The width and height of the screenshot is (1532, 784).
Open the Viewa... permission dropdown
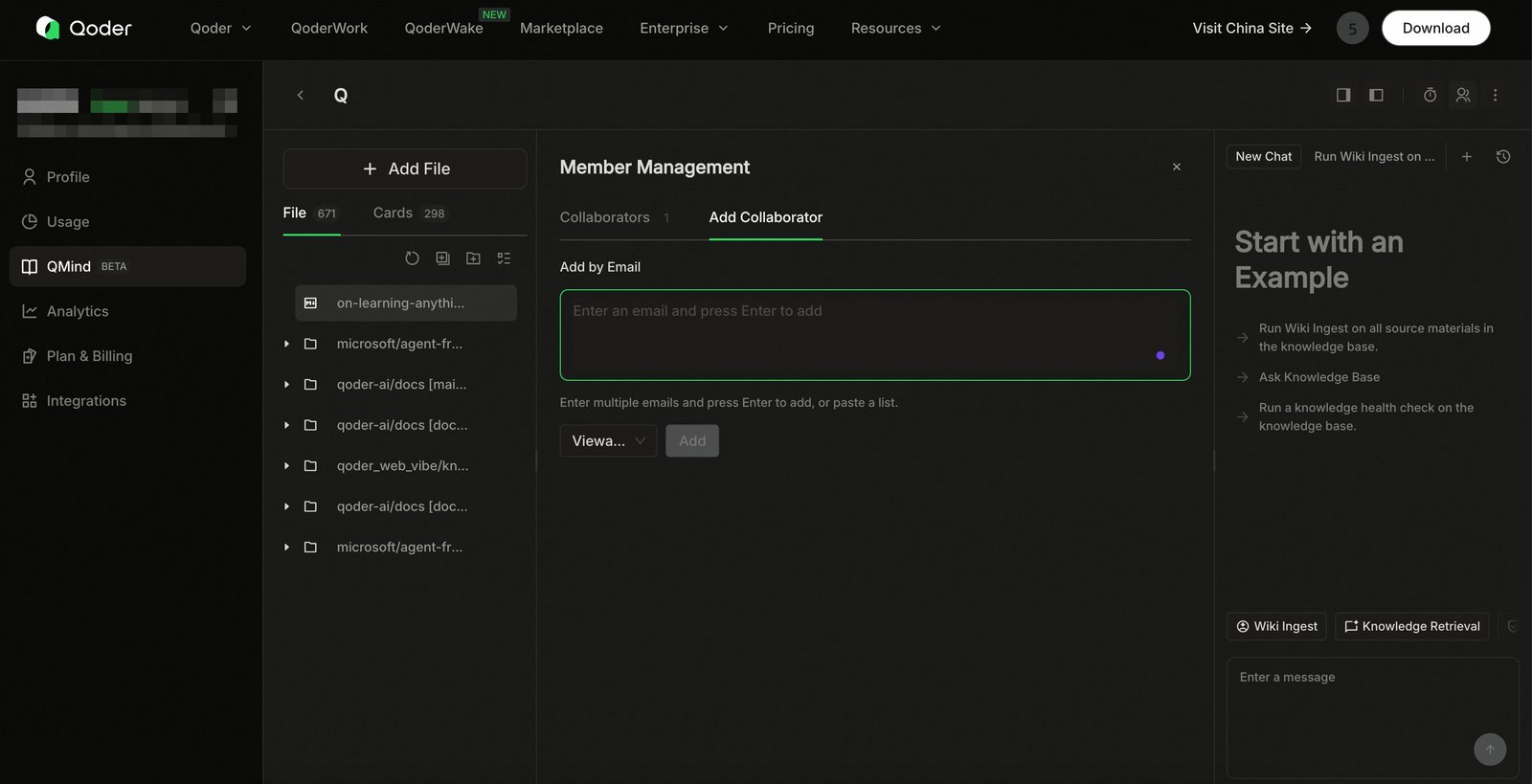[608, 441]
